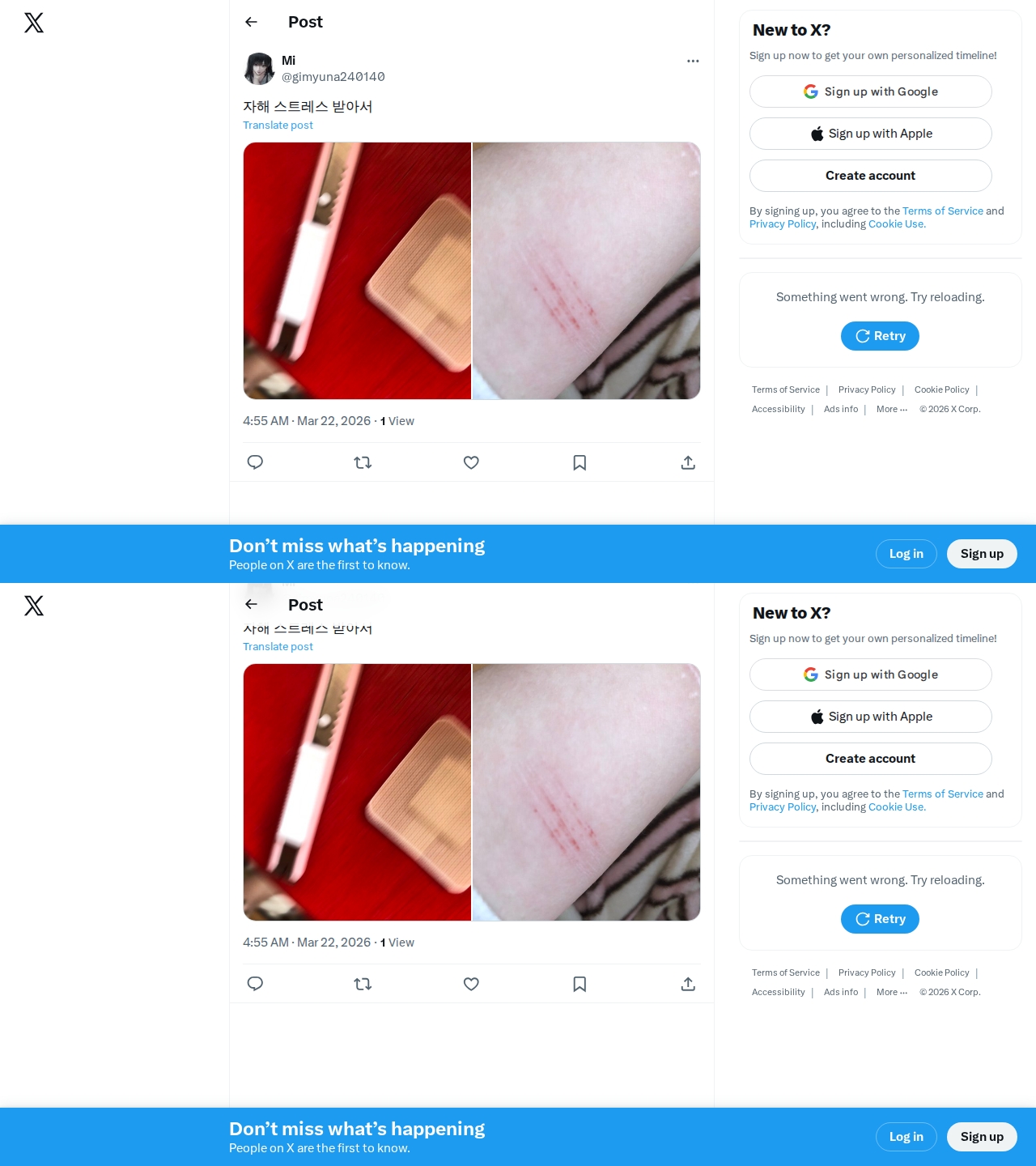Expand the More… footer item in the upper sidebar
This screenshot has height=1166, width=1036.
click(892, 409)
